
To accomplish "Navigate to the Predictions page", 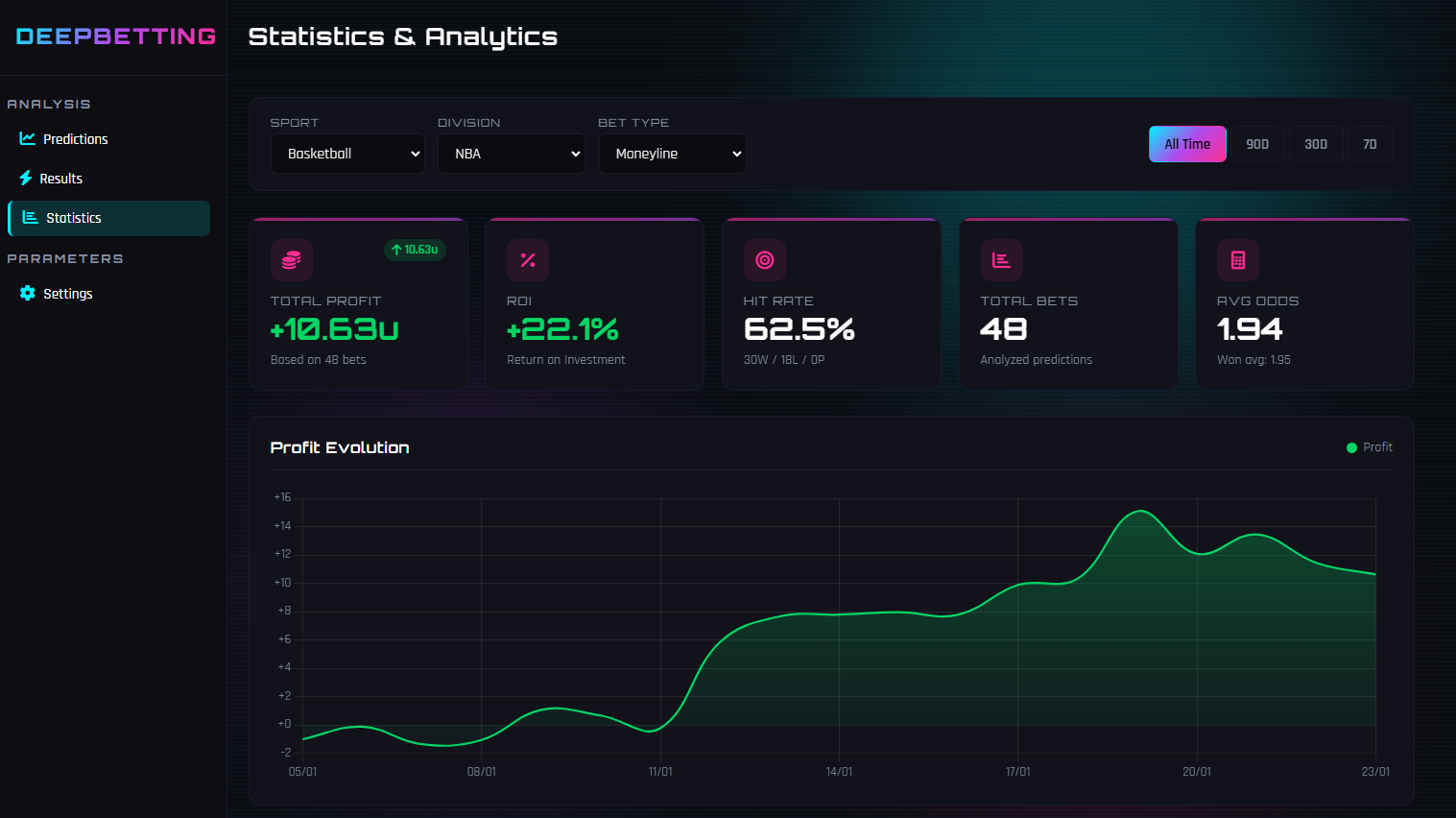I will 75,138.
